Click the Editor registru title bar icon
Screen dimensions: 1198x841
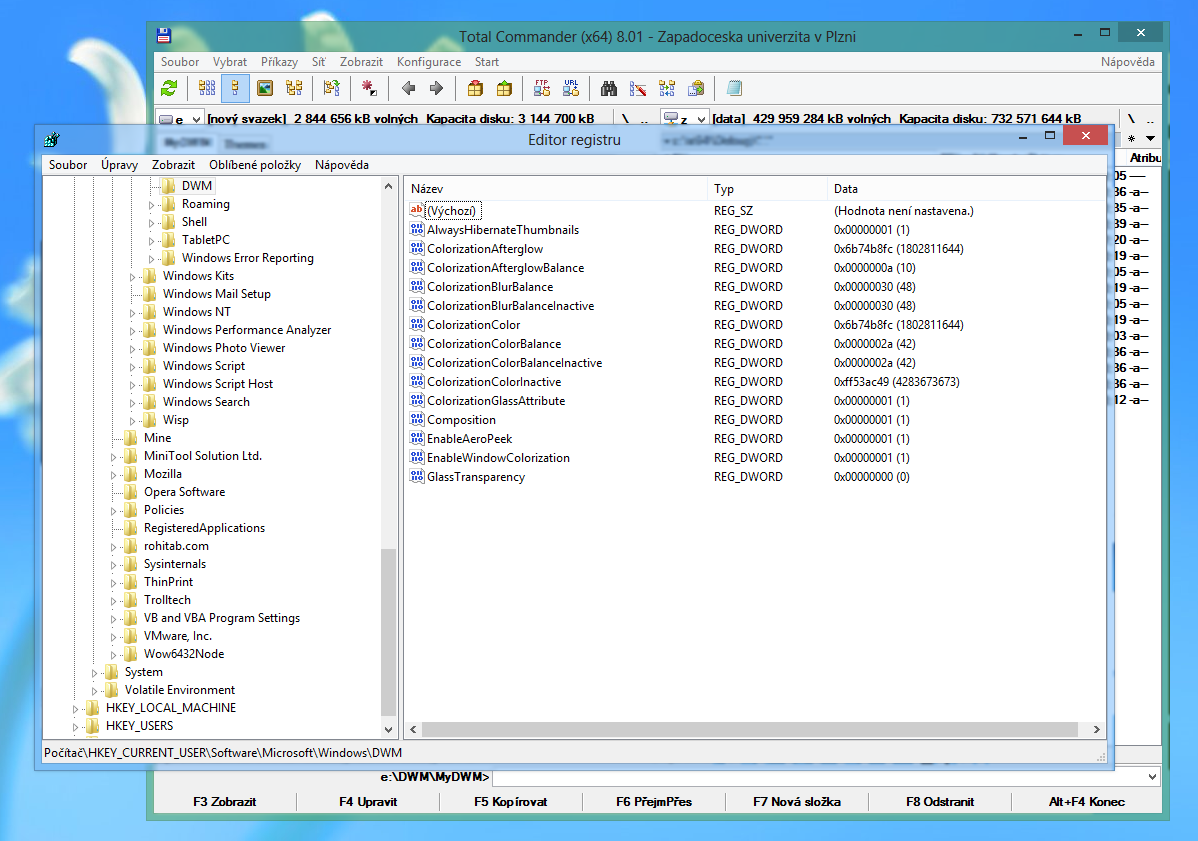tap(52, 140)
